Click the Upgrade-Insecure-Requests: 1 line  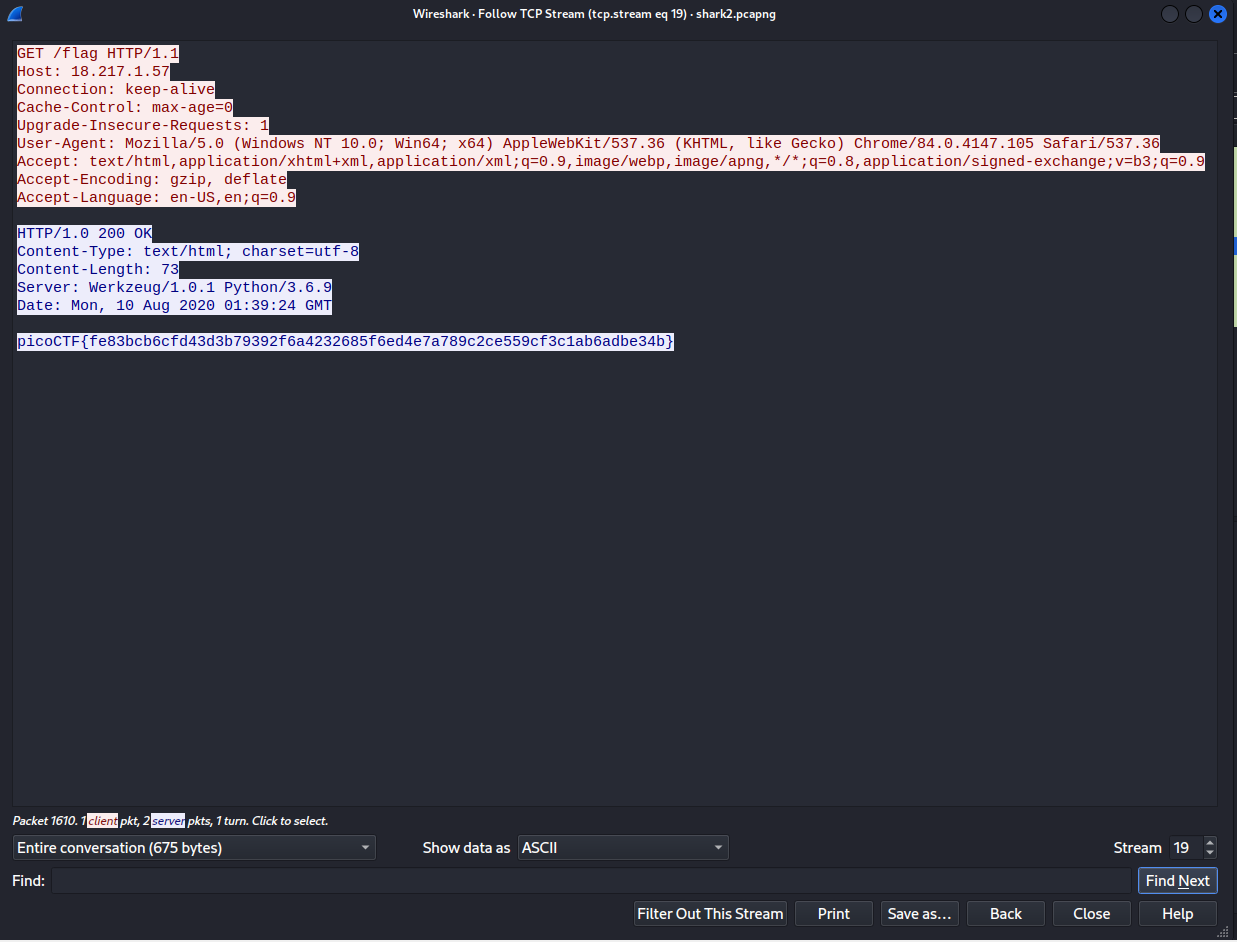[143, 126]
